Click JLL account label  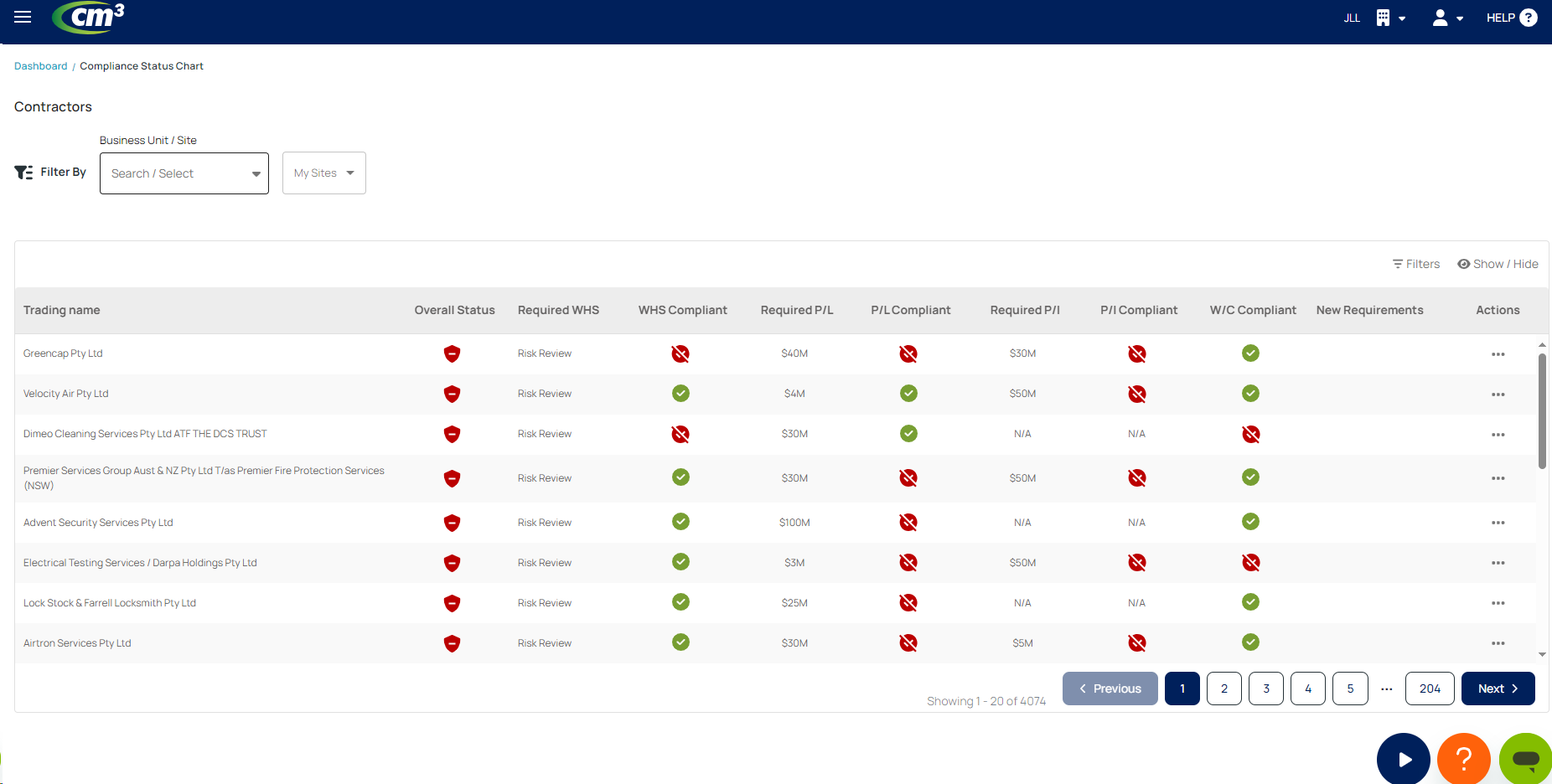1352,18
